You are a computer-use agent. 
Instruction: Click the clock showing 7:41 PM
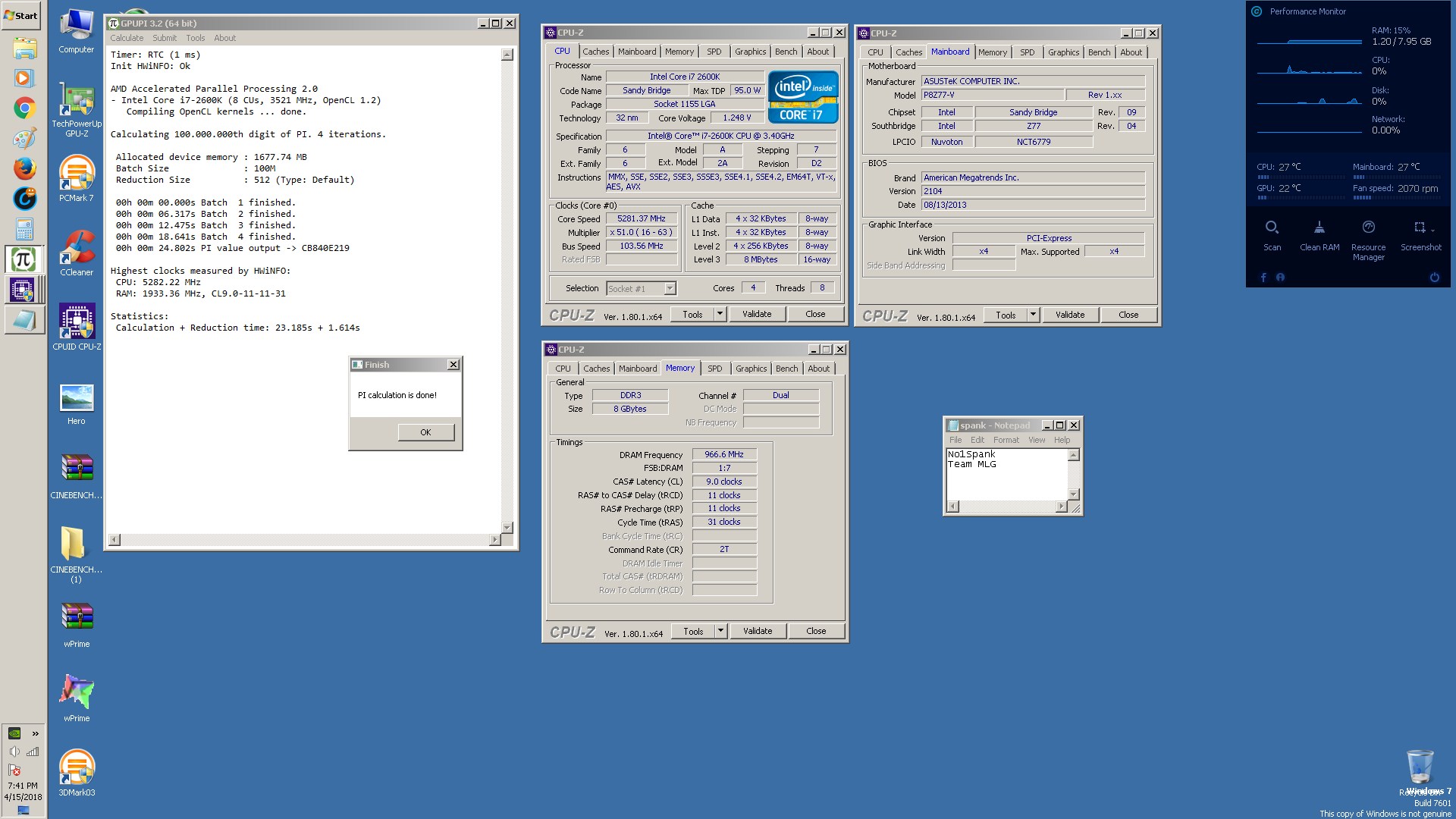[x=23, y=786]
